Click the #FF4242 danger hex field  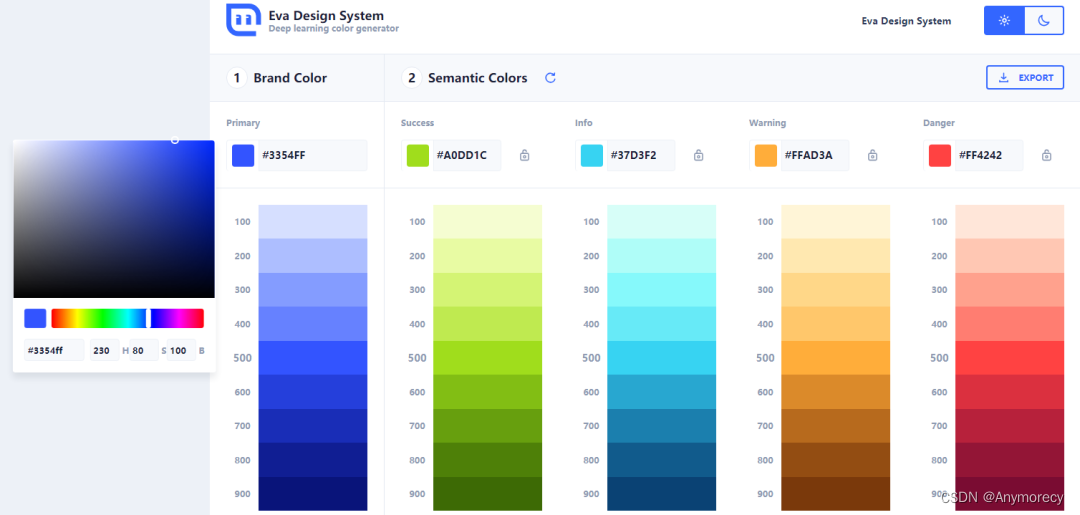click(x=989, y=156)
